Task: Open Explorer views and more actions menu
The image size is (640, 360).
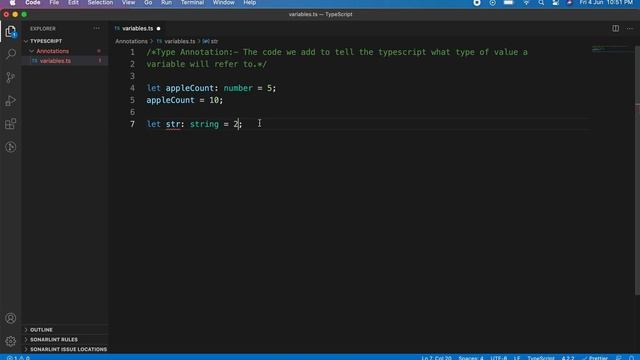Action: tap(96, 29)
